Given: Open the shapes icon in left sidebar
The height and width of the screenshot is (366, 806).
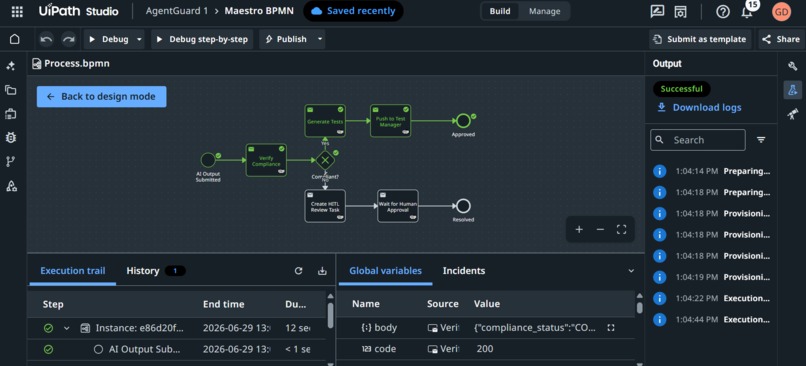Looking at the screenshot, I should [10, 186].
